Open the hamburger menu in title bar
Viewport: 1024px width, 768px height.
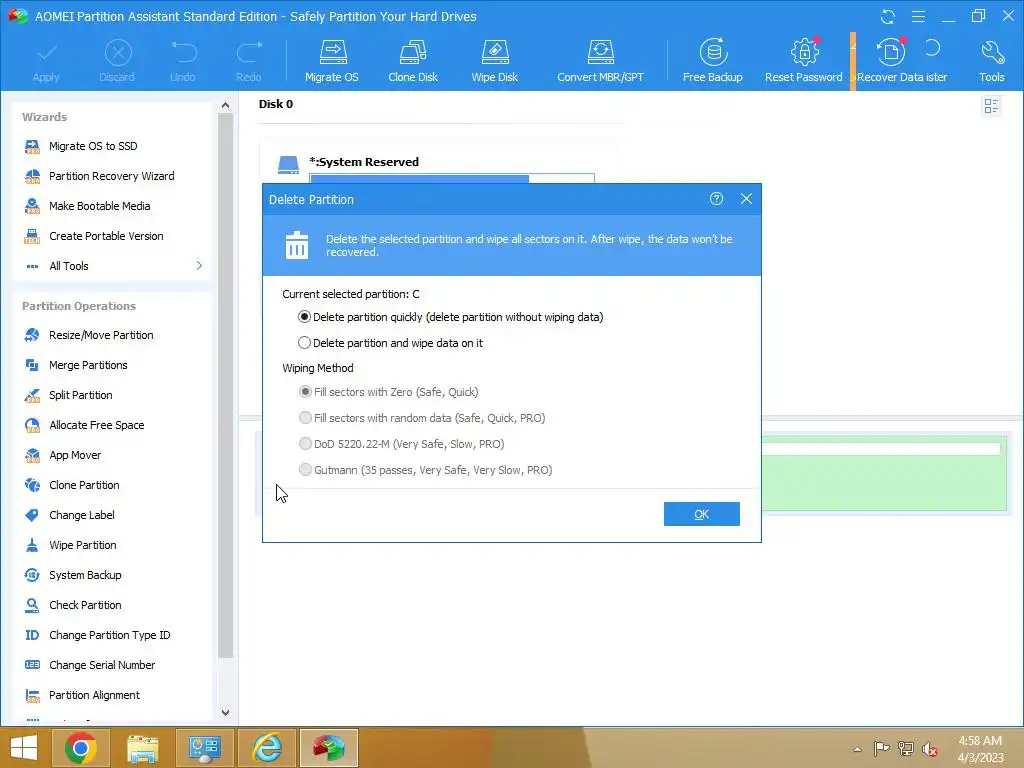[918, 16]
